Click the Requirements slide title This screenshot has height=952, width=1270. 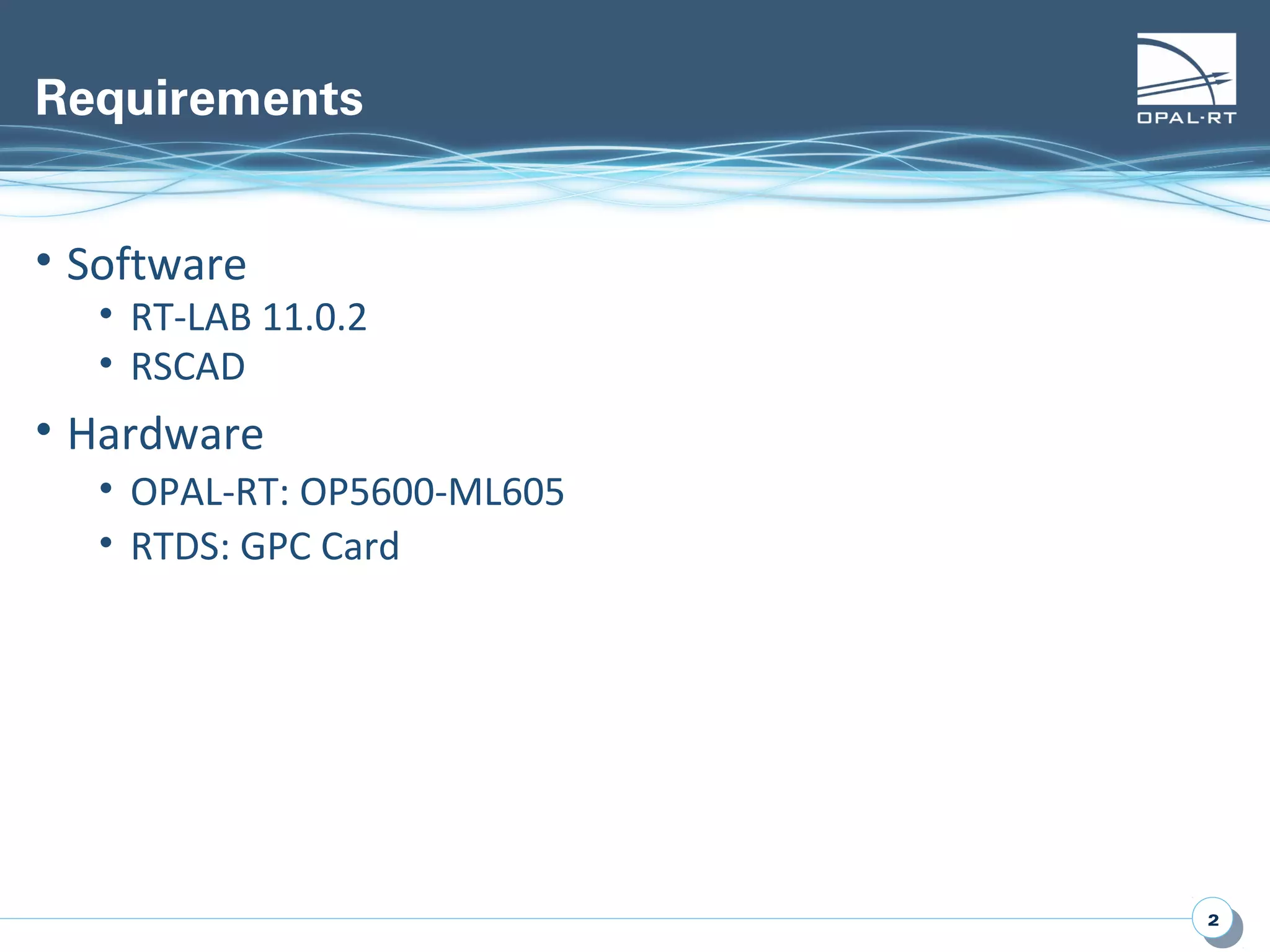199,98
